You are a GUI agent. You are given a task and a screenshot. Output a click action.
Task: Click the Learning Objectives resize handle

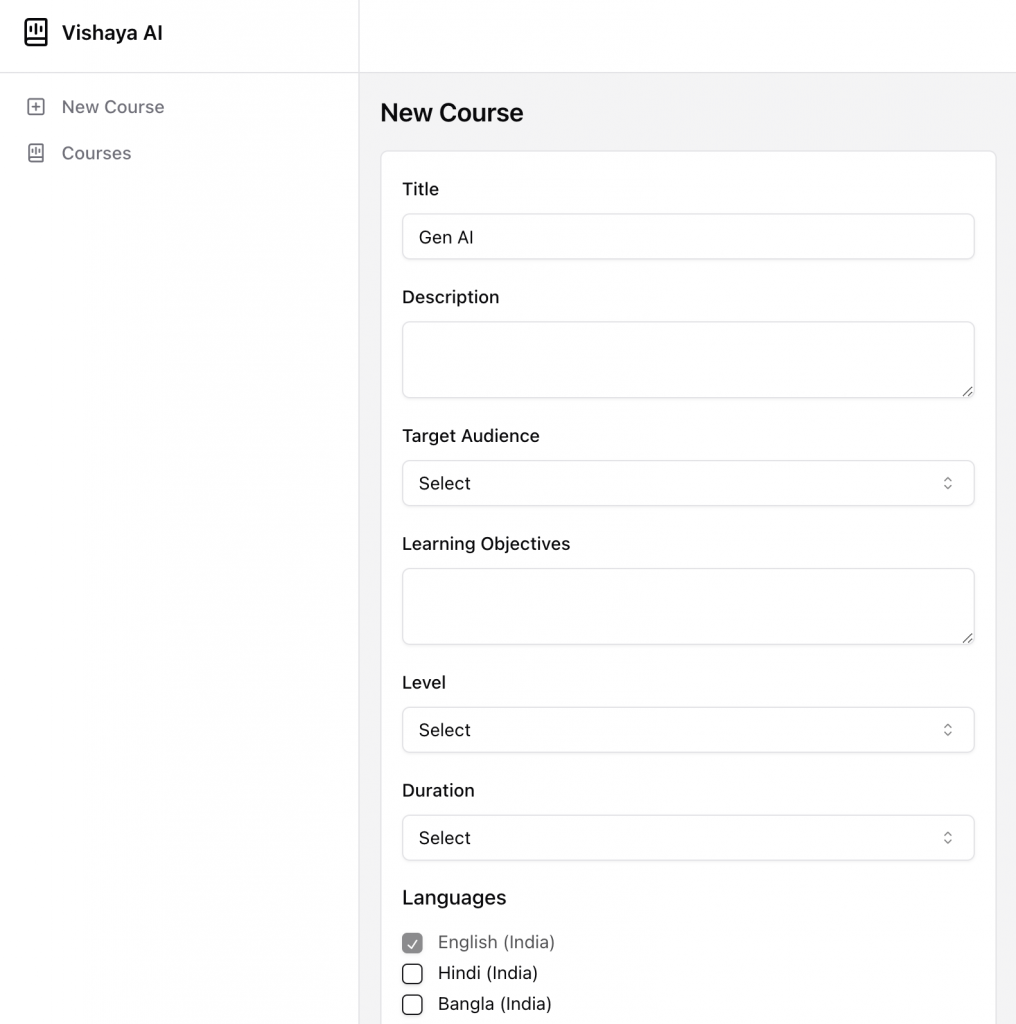click(x=967, y=638)
